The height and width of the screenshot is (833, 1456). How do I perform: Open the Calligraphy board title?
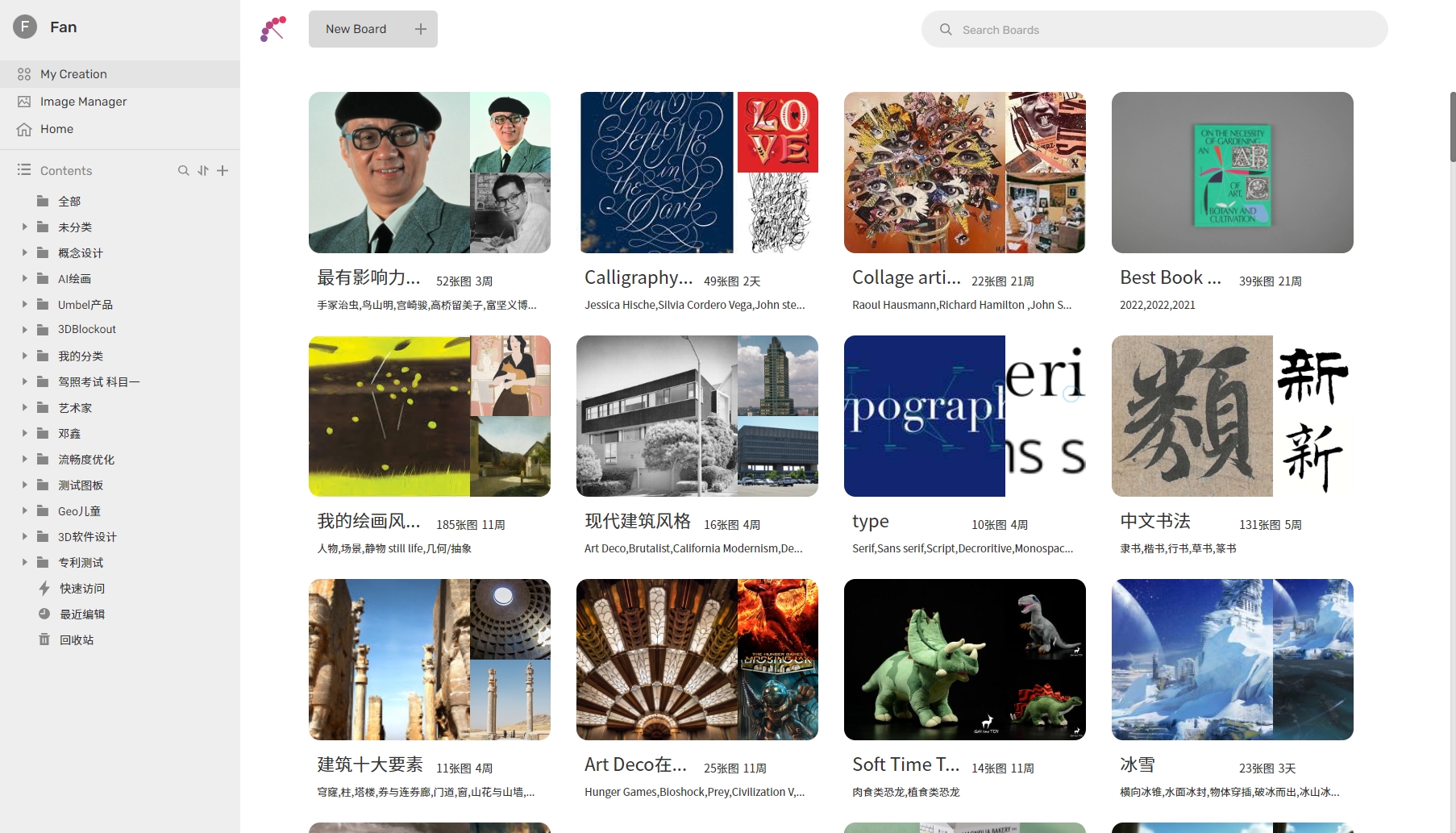[638, 278]
